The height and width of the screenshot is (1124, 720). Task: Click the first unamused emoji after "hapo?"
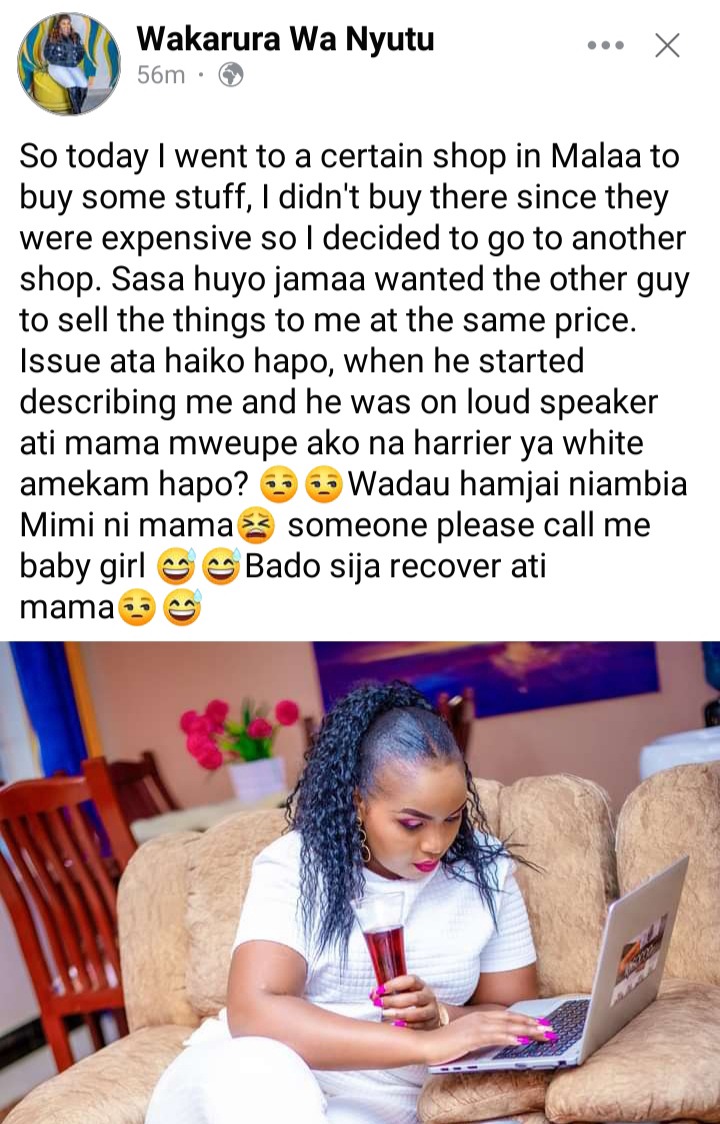[x=278, y=486]
